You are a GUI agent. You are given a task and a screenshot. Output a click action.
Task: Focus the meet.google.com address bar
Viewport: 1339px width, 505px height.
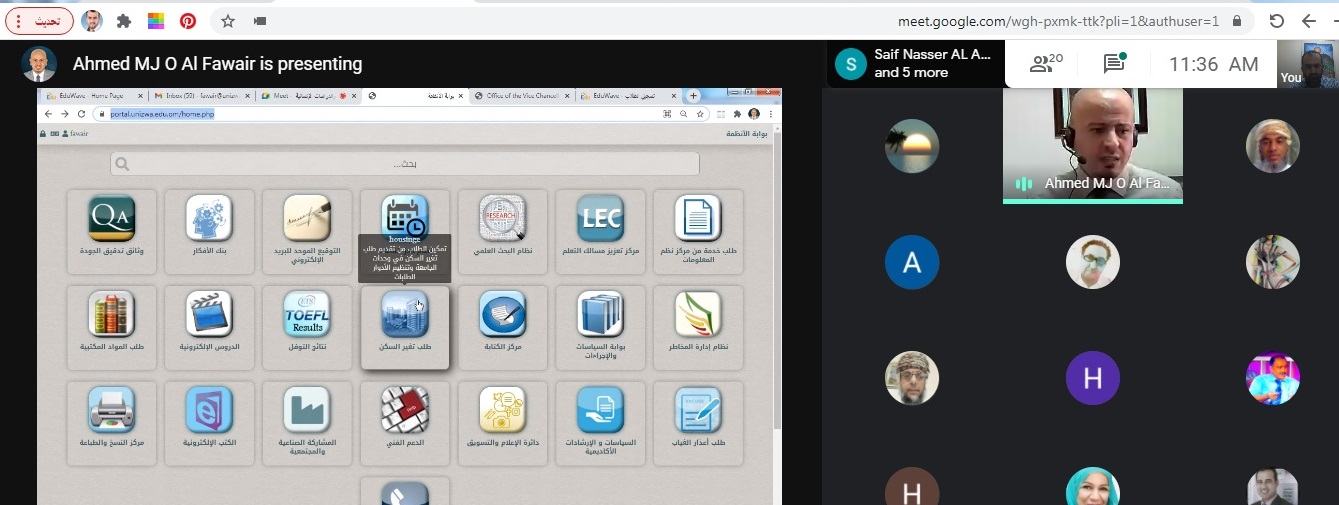(x=1058, y=20)
